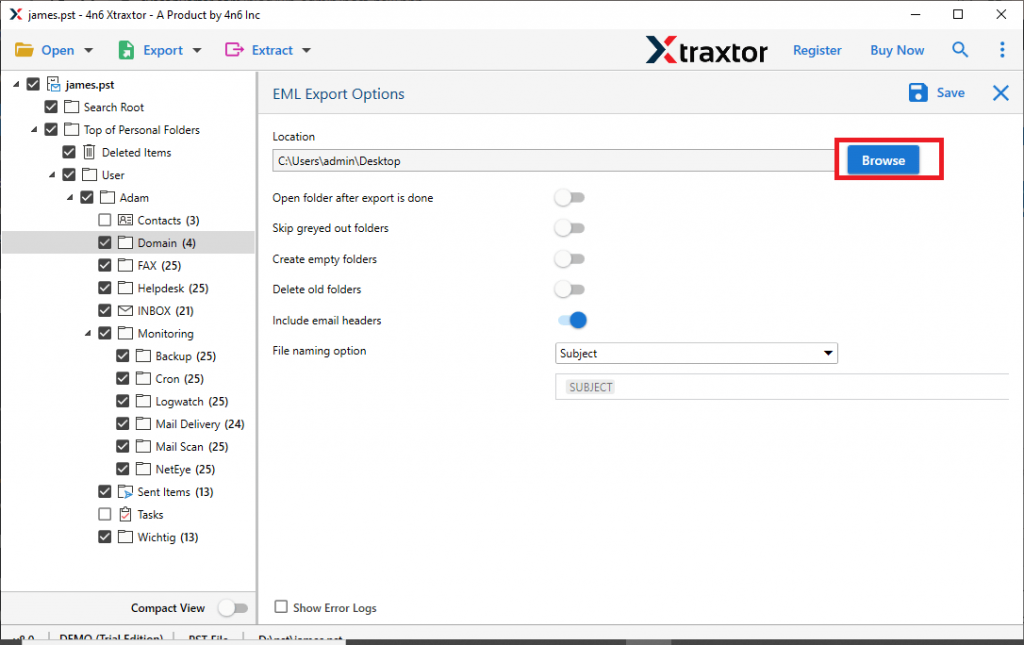Open the Export menu

(x=163, y=49)
